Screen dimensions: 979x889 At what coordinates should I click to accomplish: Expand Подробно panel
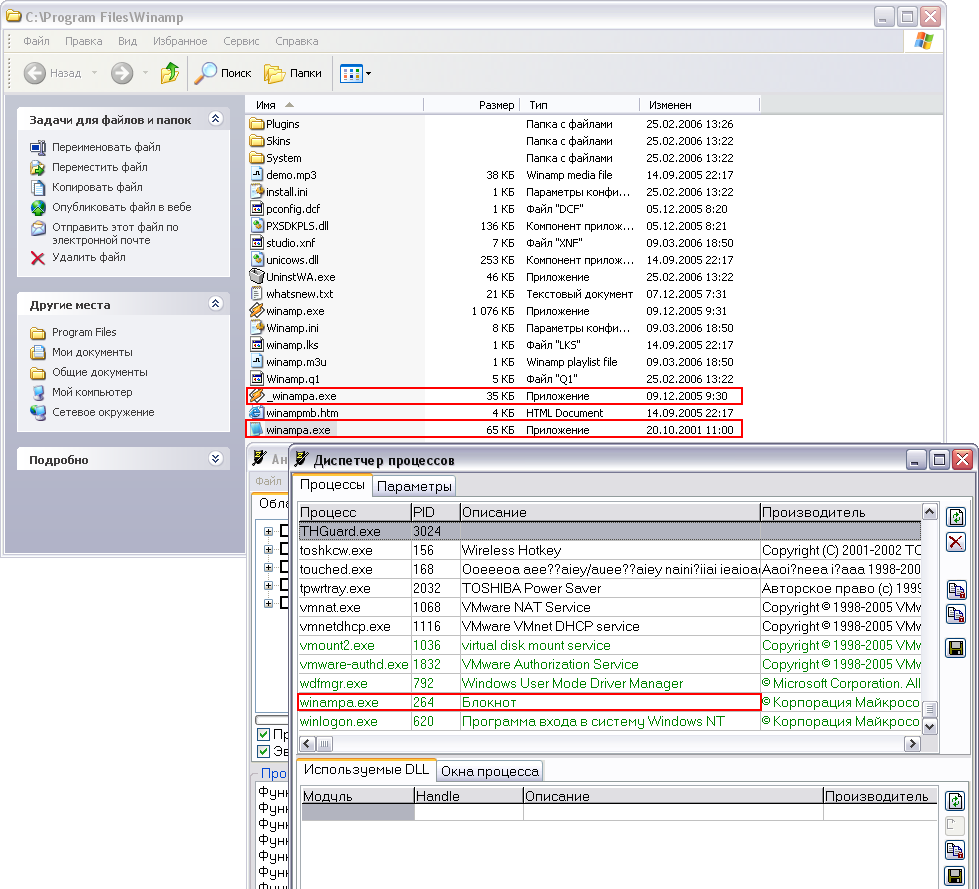tap(215, 459)
